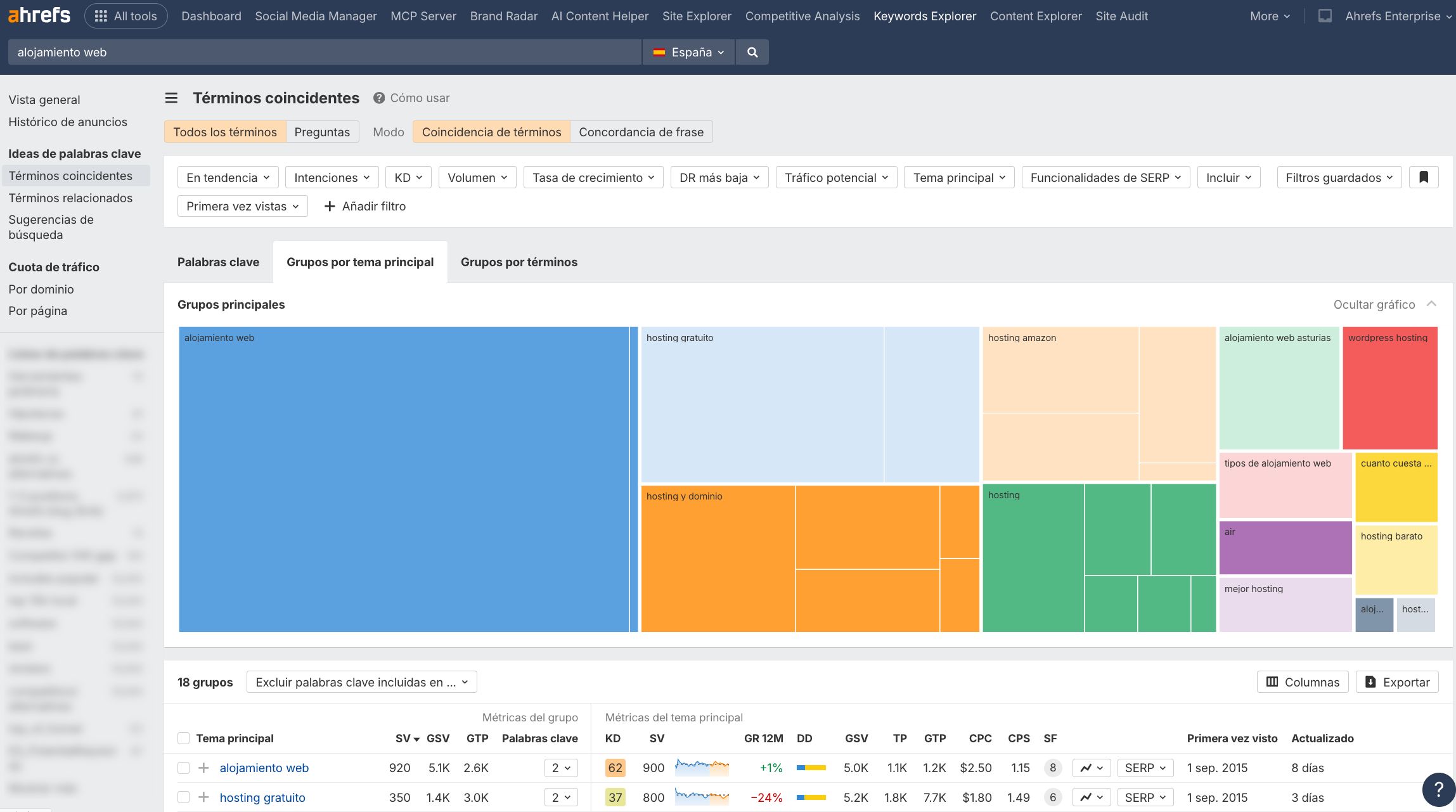Expand the alojamiento web row with plus

[x=203, y=768]
